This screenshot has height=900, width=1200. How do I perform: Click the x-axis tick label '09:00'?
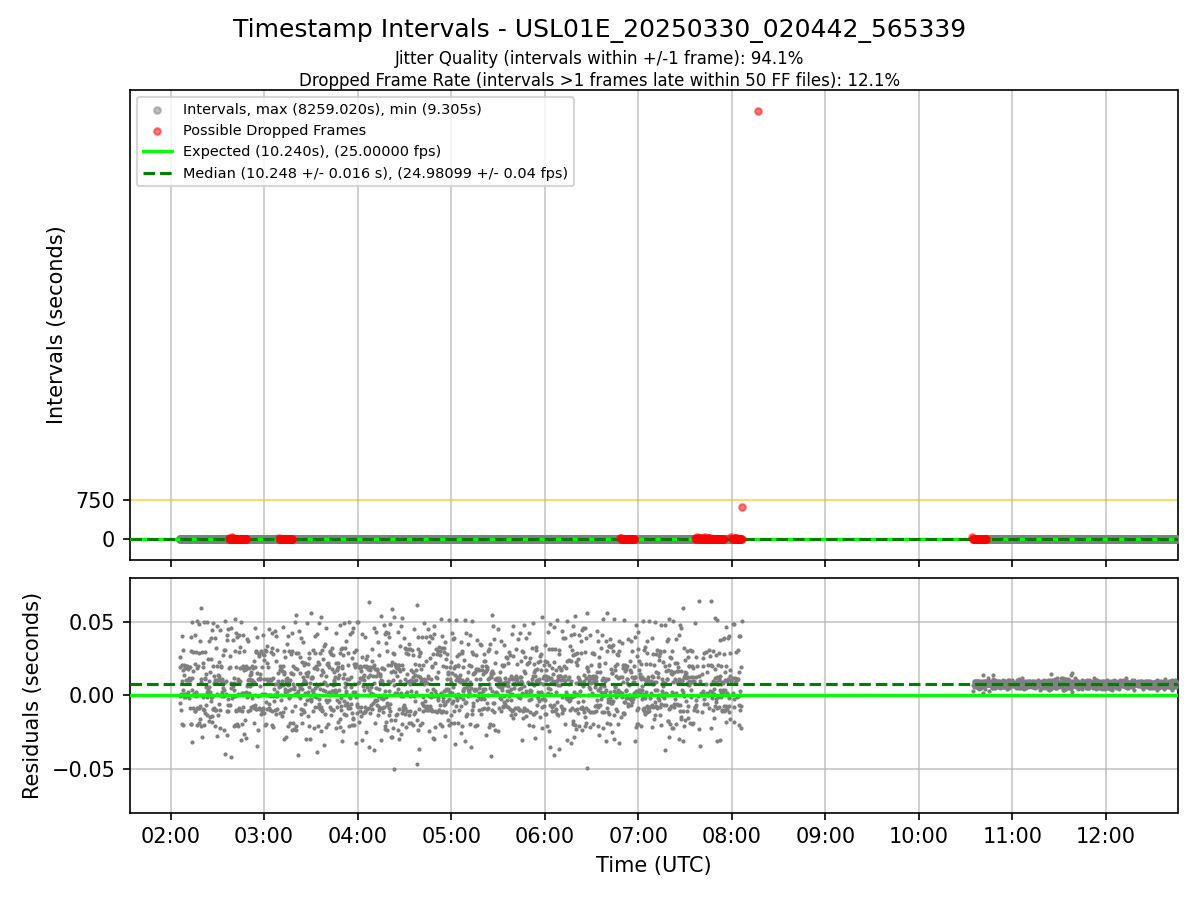pyautogui.click(x=825, y=835)
